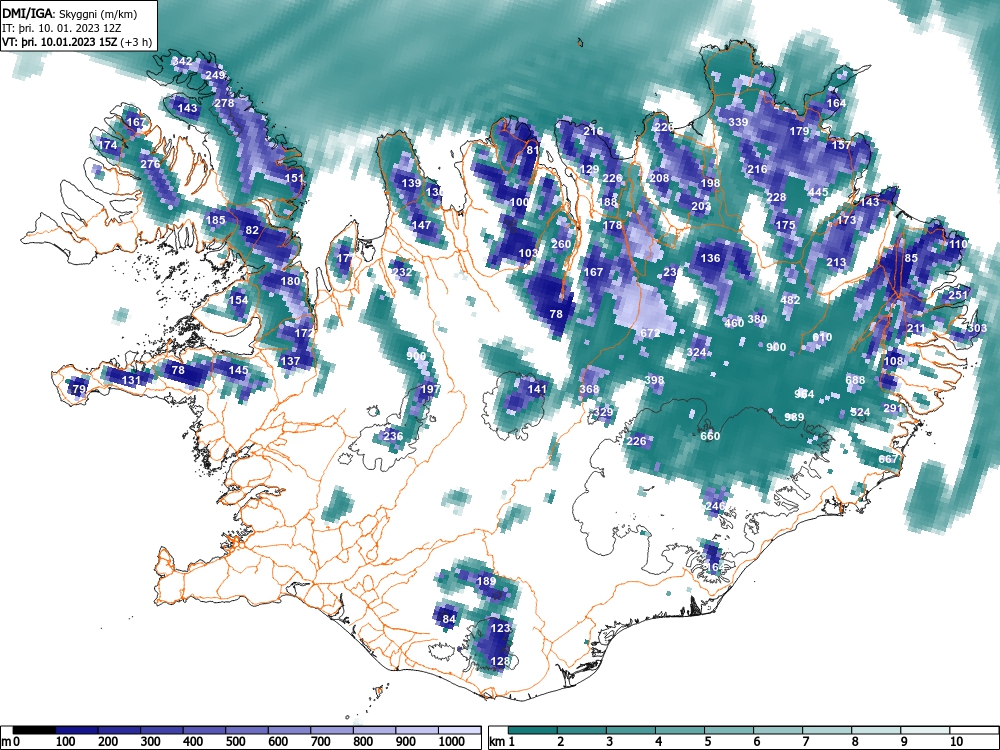
Task: Click the visibility value '236'
Action: coord(393,436)
